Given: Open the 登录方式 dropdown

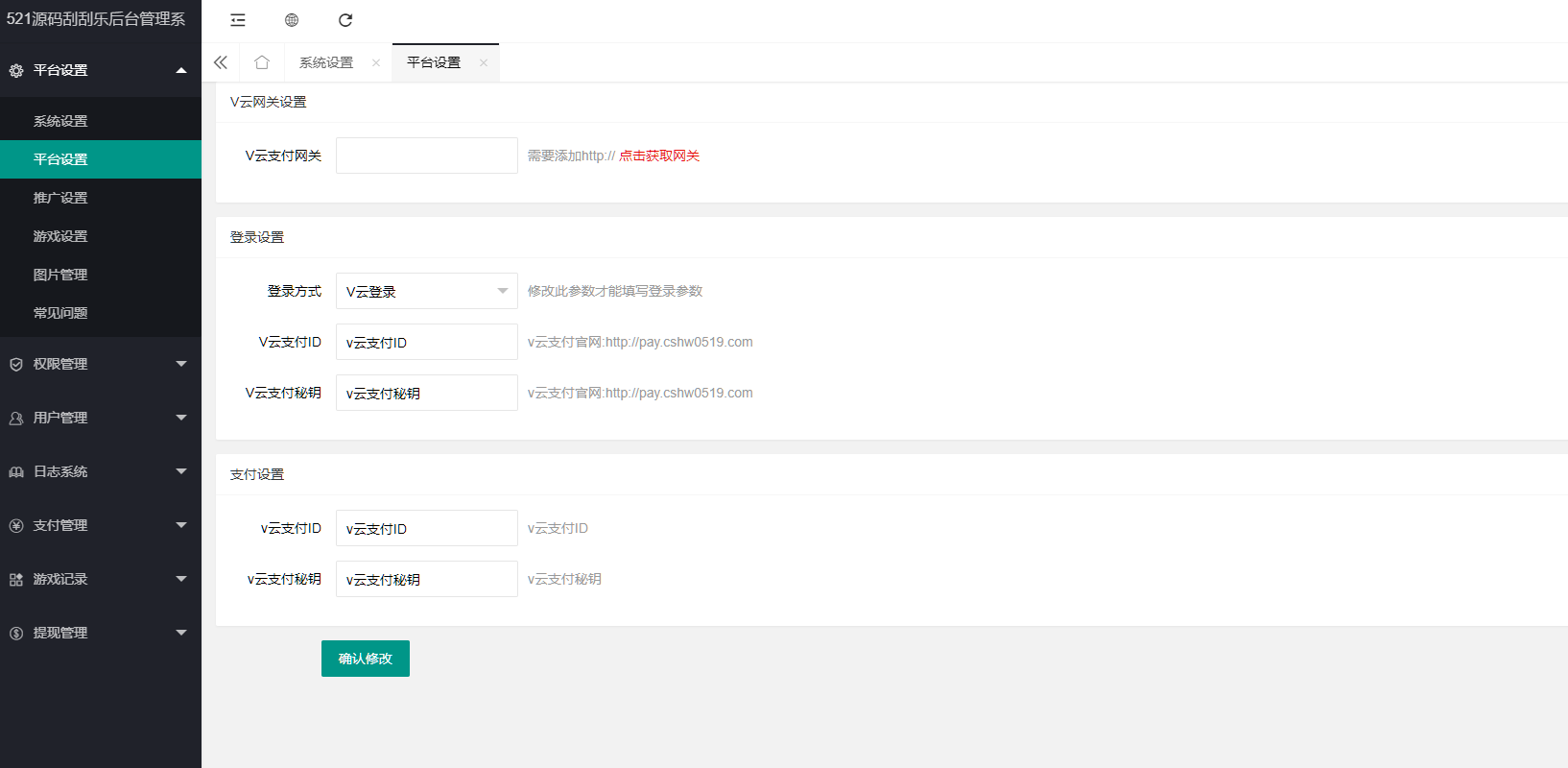Looking at the screenshot, I should tap(426, 291).
